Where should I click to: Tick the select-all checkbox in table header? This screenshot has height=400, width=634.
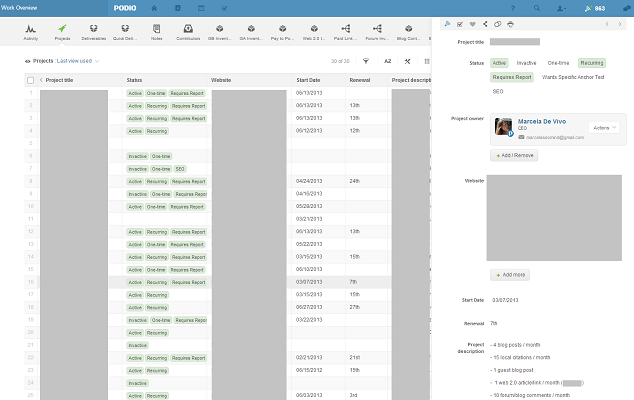click(30, 79)
